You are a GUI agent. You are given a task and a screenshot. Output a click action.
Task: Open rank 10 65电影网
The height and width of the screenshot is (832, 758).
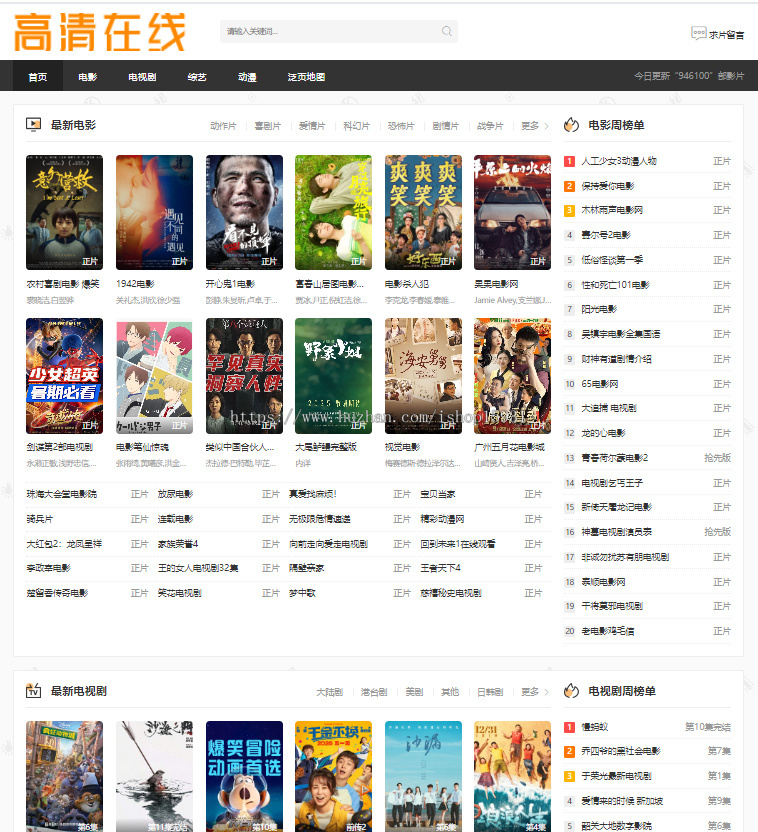click(x=600, y=384)
